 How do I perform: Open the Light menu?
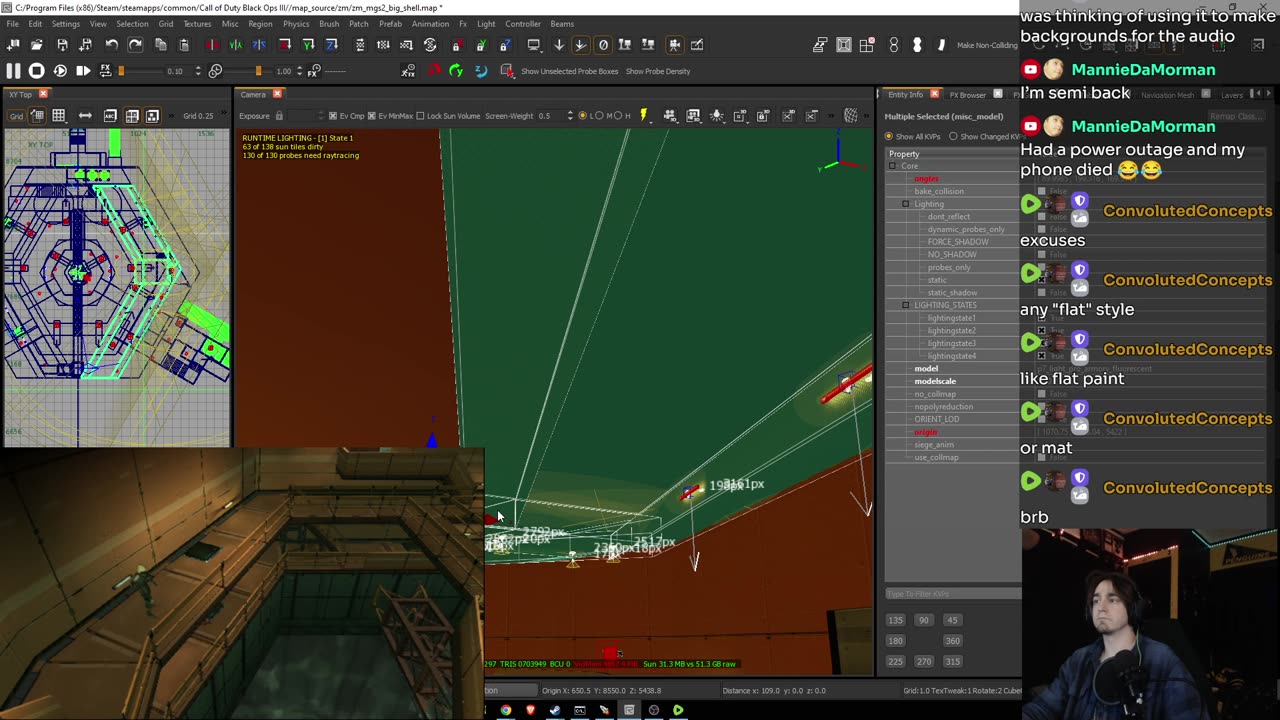pyautogui.click(x=486, y=24)
